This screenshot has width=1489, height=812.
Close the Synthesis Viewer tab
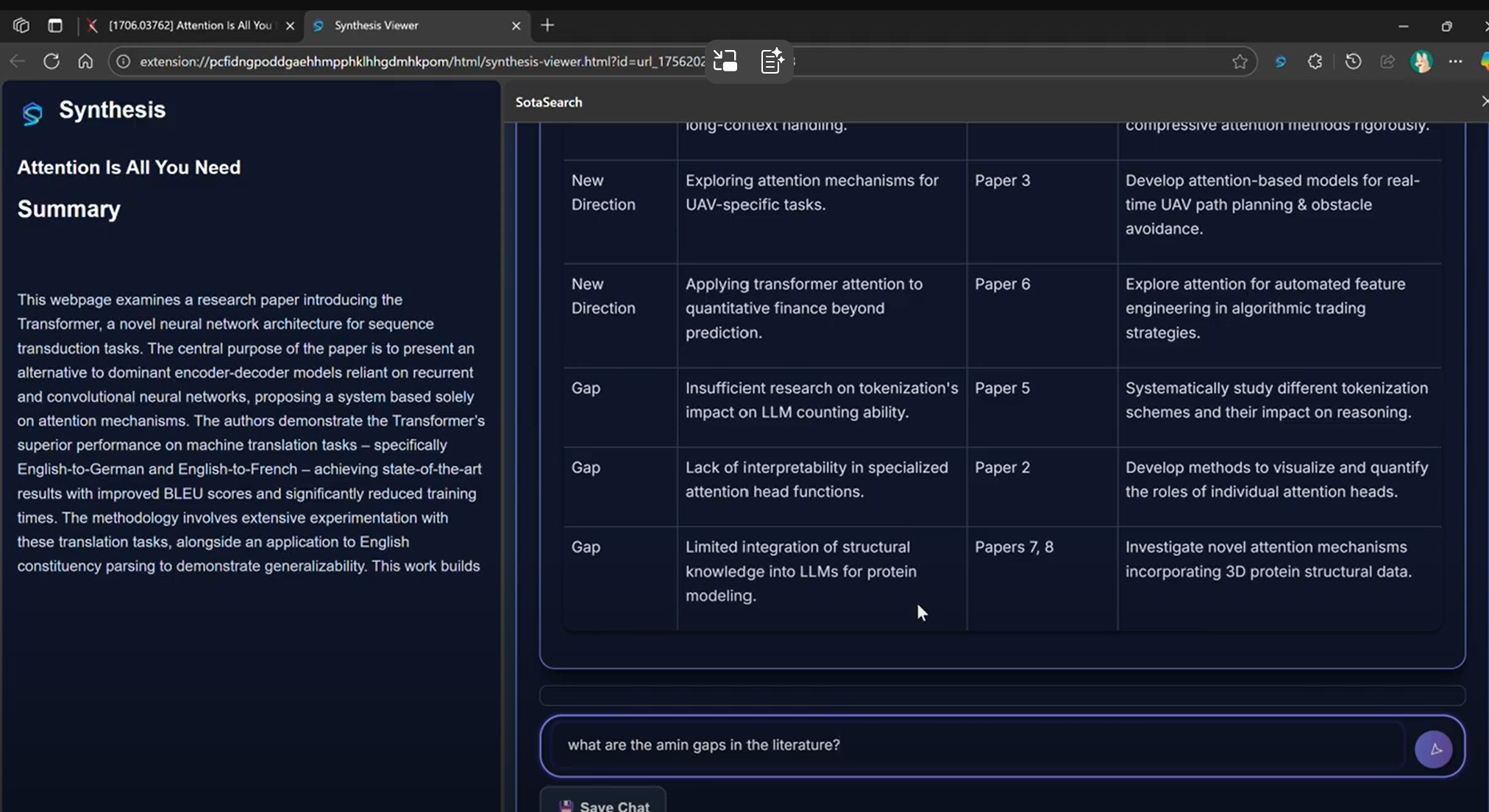(516, 26)
